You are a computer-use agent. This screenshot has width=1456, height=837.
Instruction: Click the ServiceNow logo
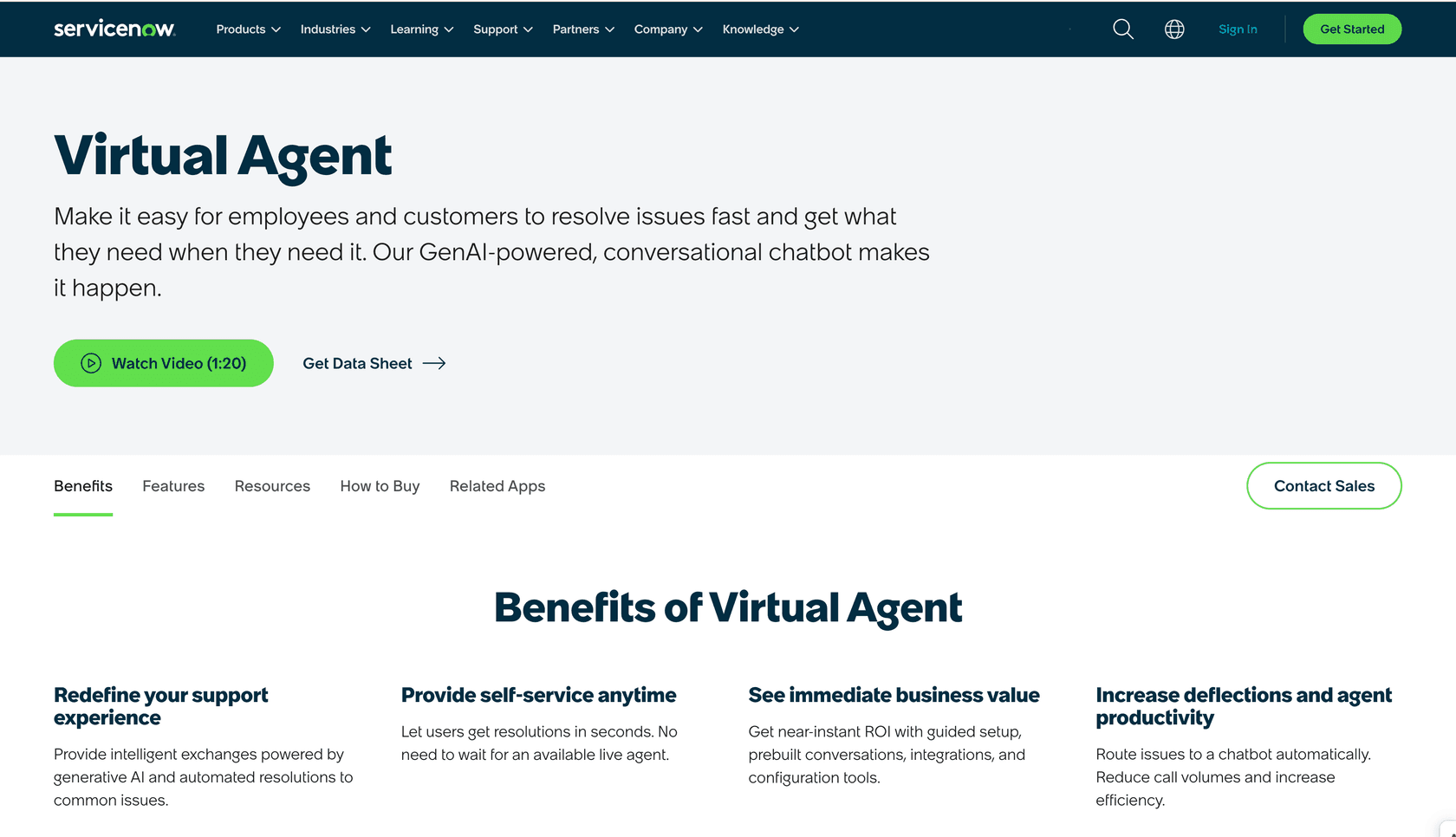114,29
